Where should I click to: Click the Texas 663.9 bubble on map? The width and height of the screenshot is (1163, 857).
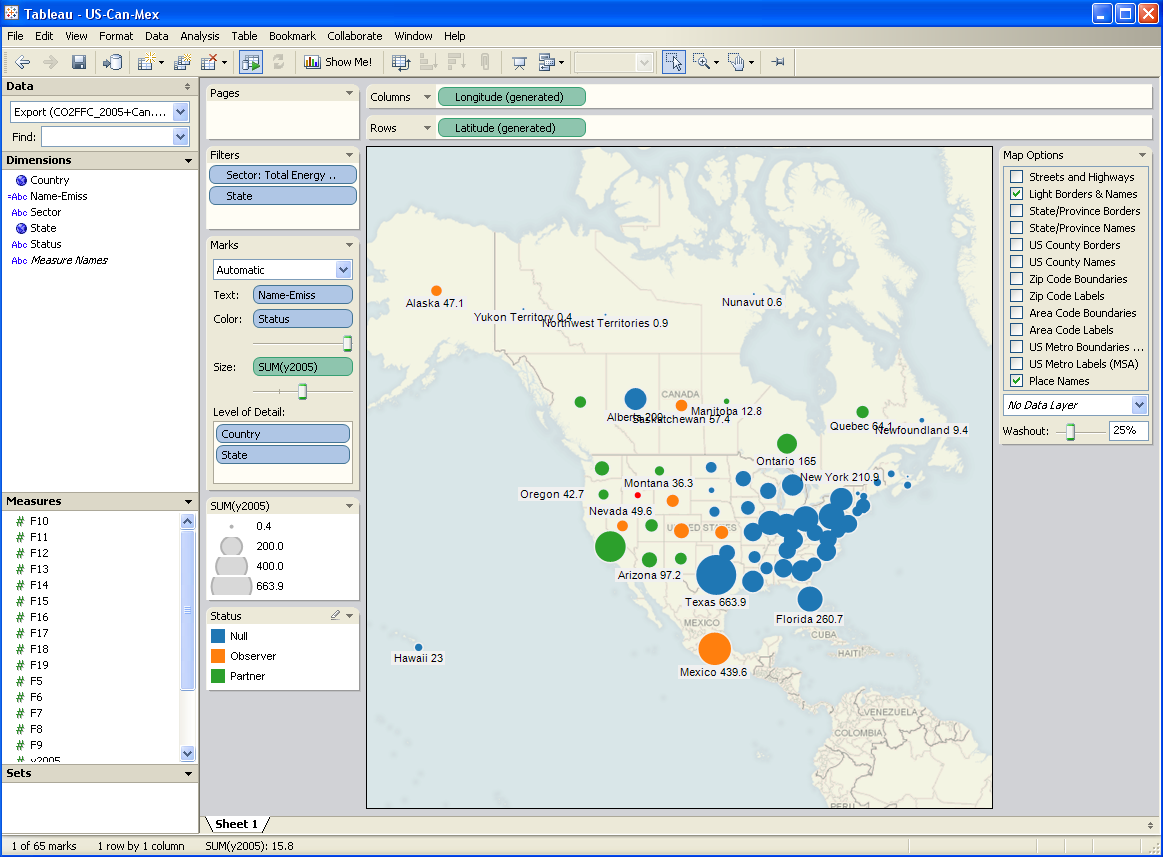[716, 575]
